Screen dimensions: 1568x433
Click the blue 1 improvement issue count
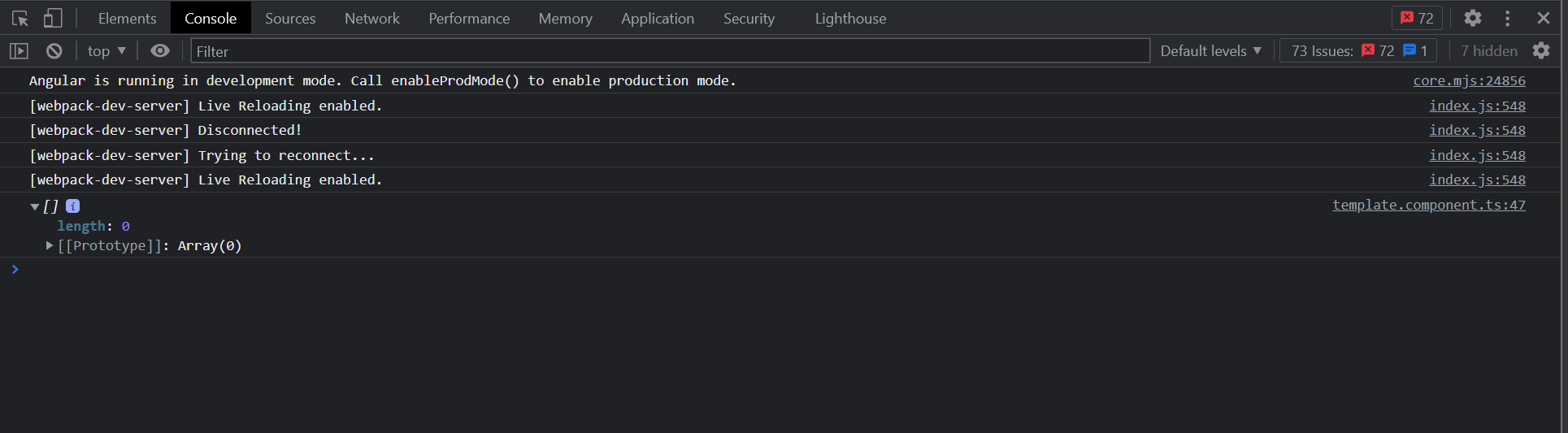(x=1415, y=51)
